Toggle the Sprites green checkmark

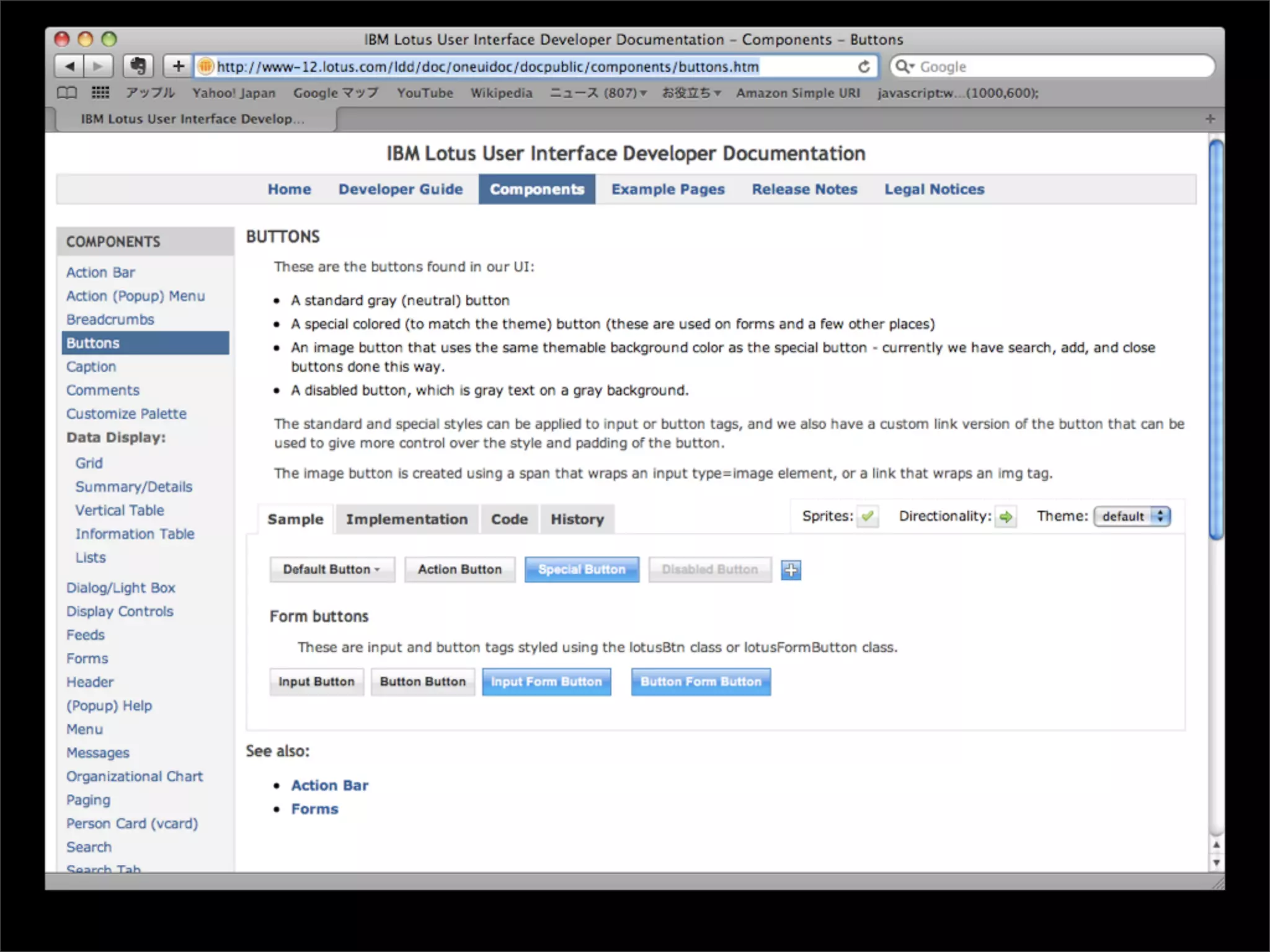[x=868, y=516]
